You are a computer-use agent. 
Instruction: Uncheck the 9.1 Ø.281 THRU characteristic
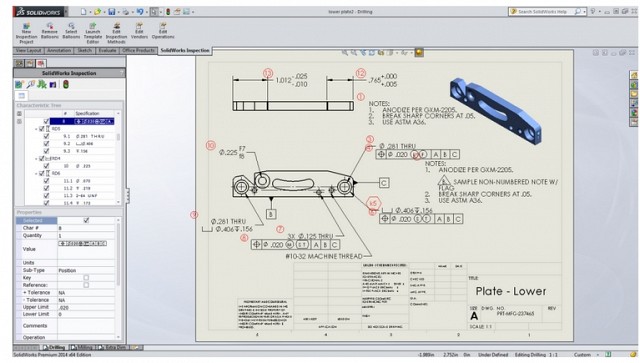[x=46, y=136]
